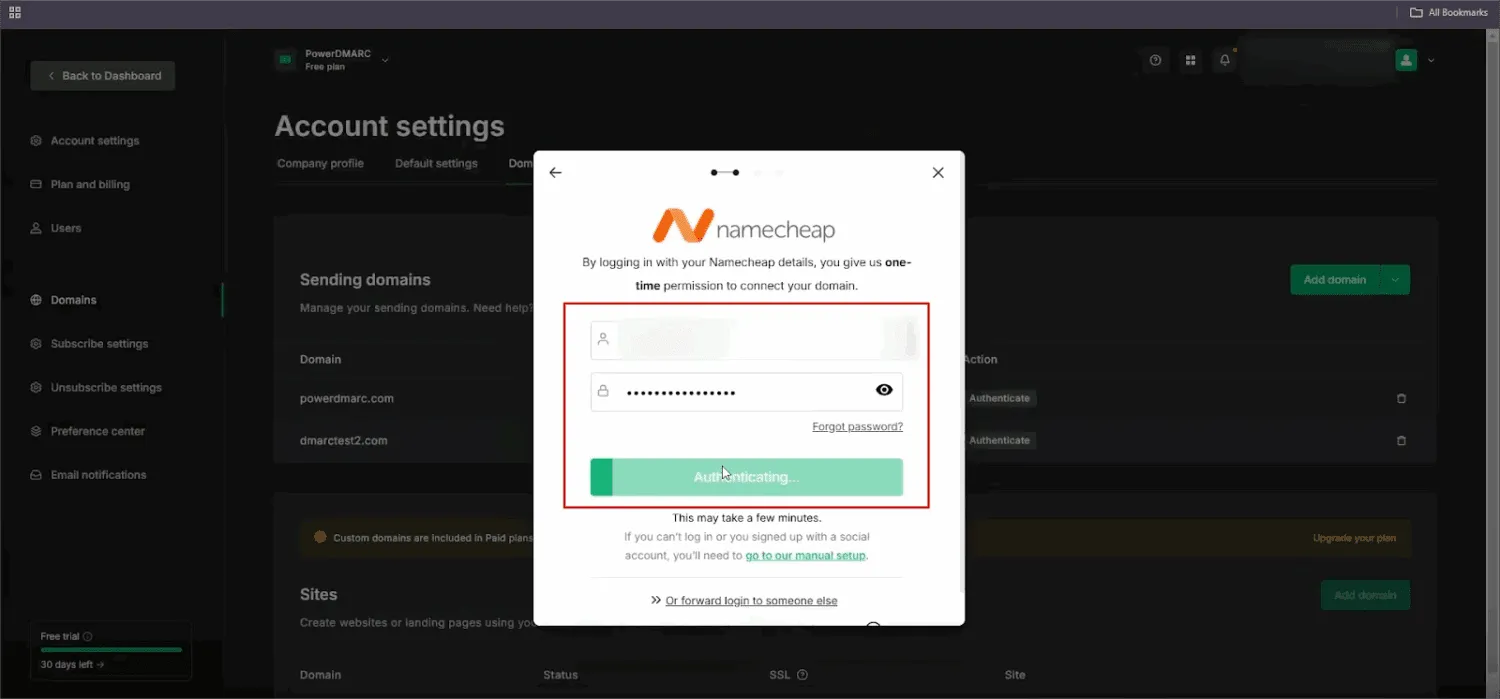Open the All Bookmarks folder

1449,13
